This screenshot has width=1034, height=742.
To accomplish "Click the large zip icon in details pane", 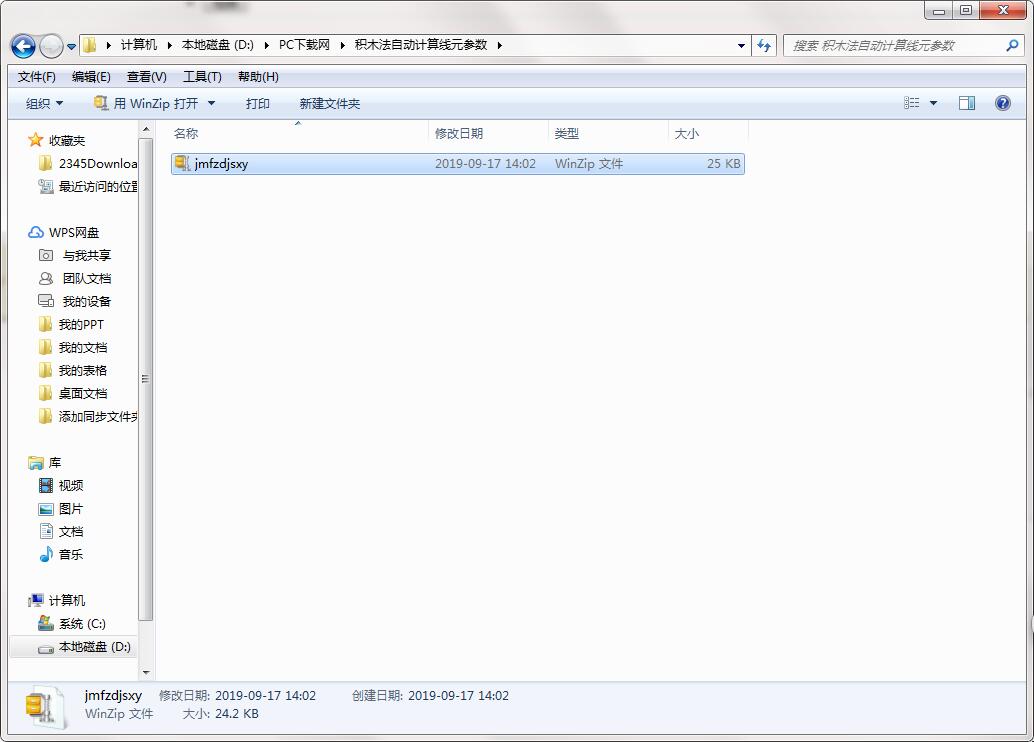I will 45,707.
